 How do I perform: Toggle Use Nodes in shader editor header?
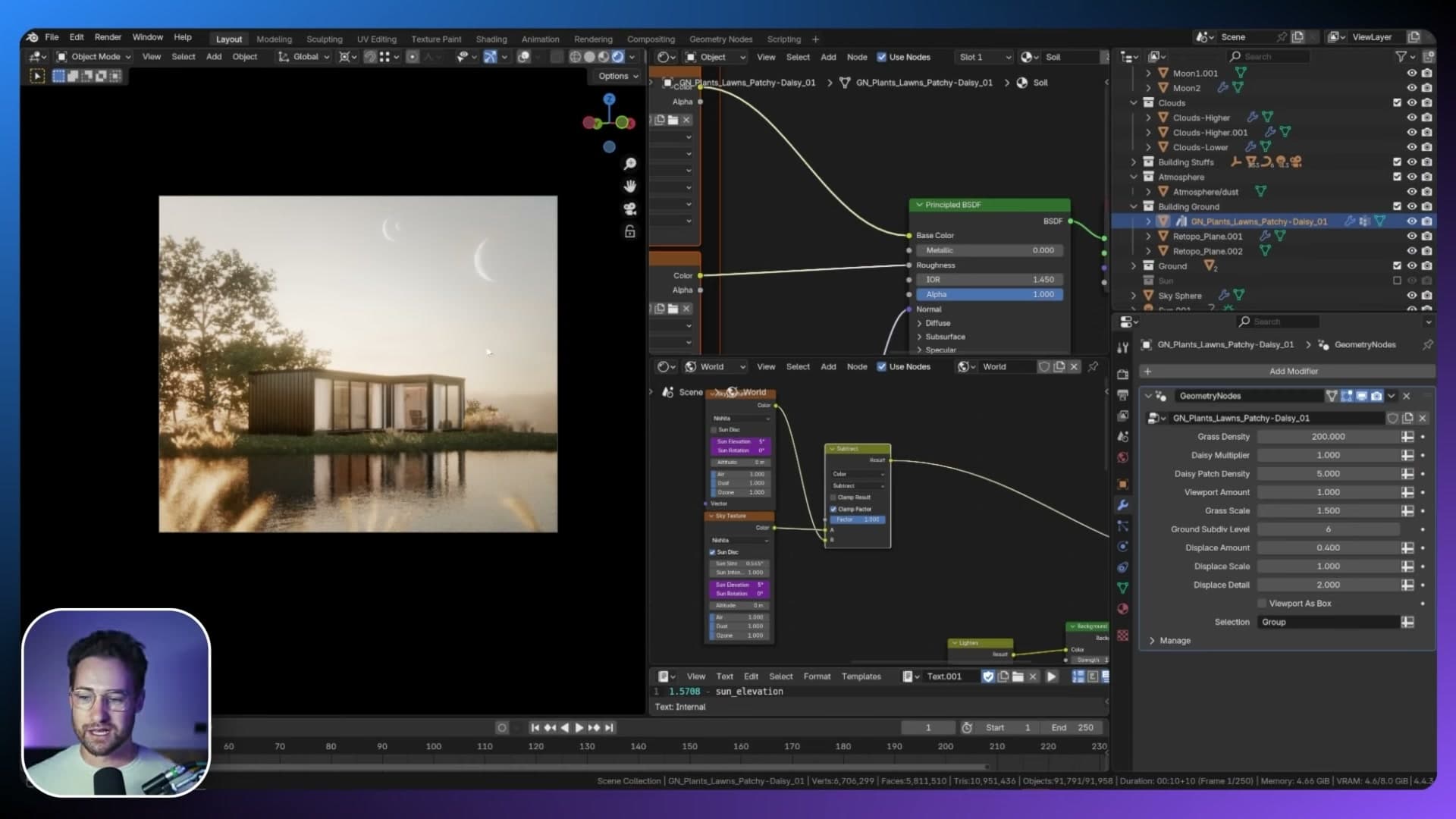881,57
